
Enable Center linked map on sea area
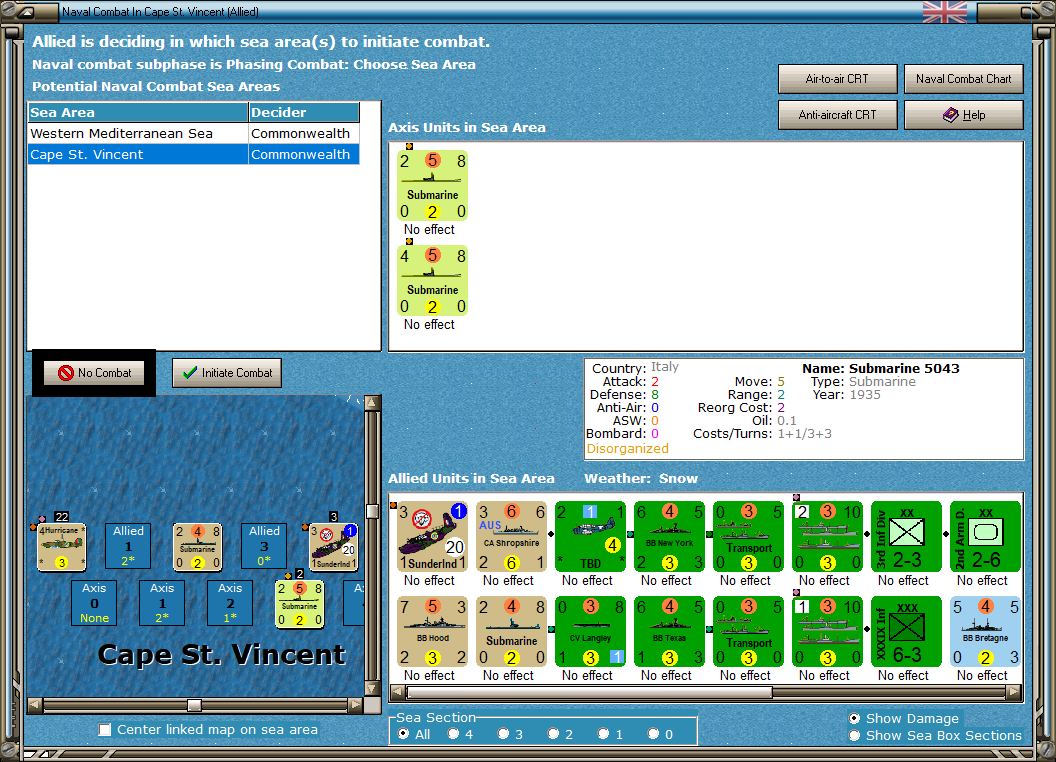104,730
